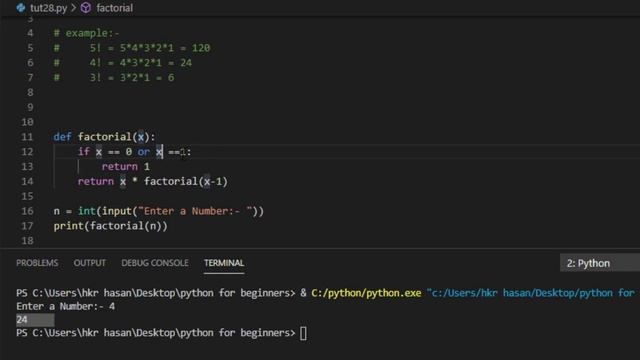
Task: Click the 'Enter a Number:- ' string on line 16
Action: (195, 211)
